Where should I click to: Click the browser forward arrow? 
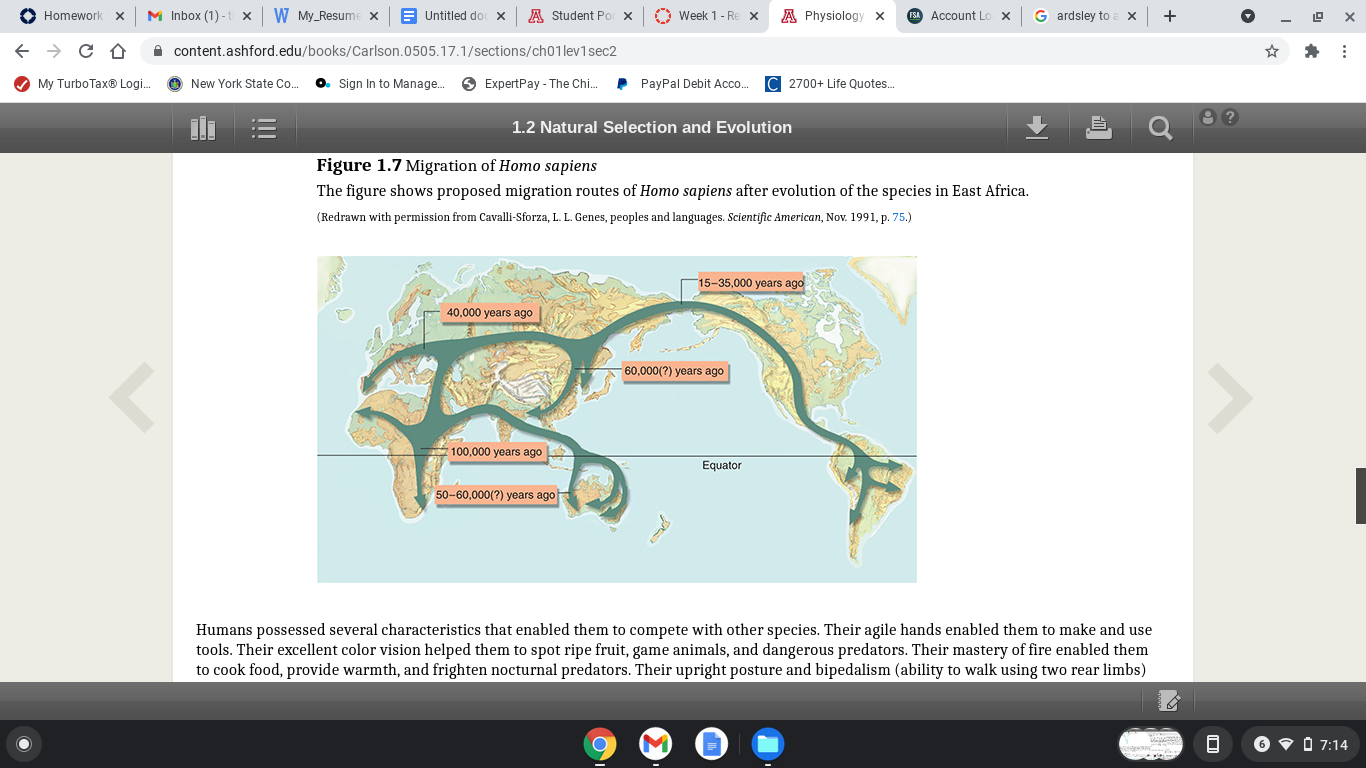coord(54,51)
